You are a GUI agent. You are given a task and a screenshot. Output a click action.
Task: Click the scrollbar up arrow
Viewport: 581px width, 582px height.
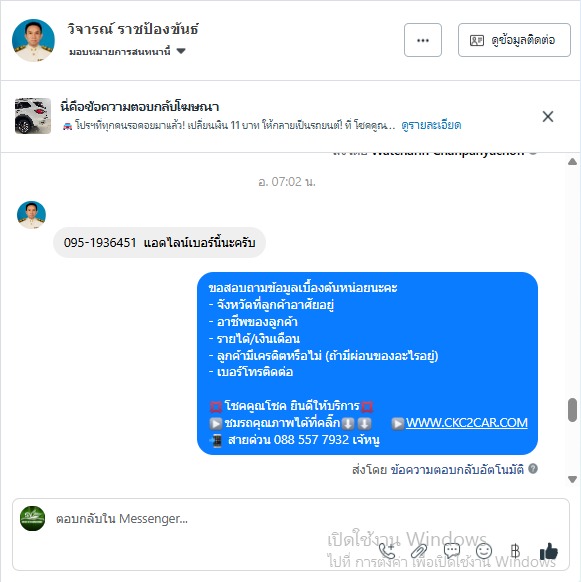point(572,161)
